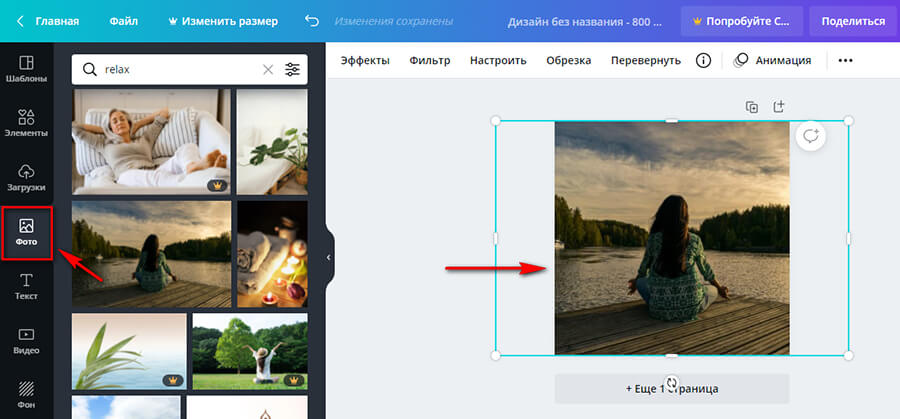Select the lake meditation thumbnail

[x=152, y=254]
